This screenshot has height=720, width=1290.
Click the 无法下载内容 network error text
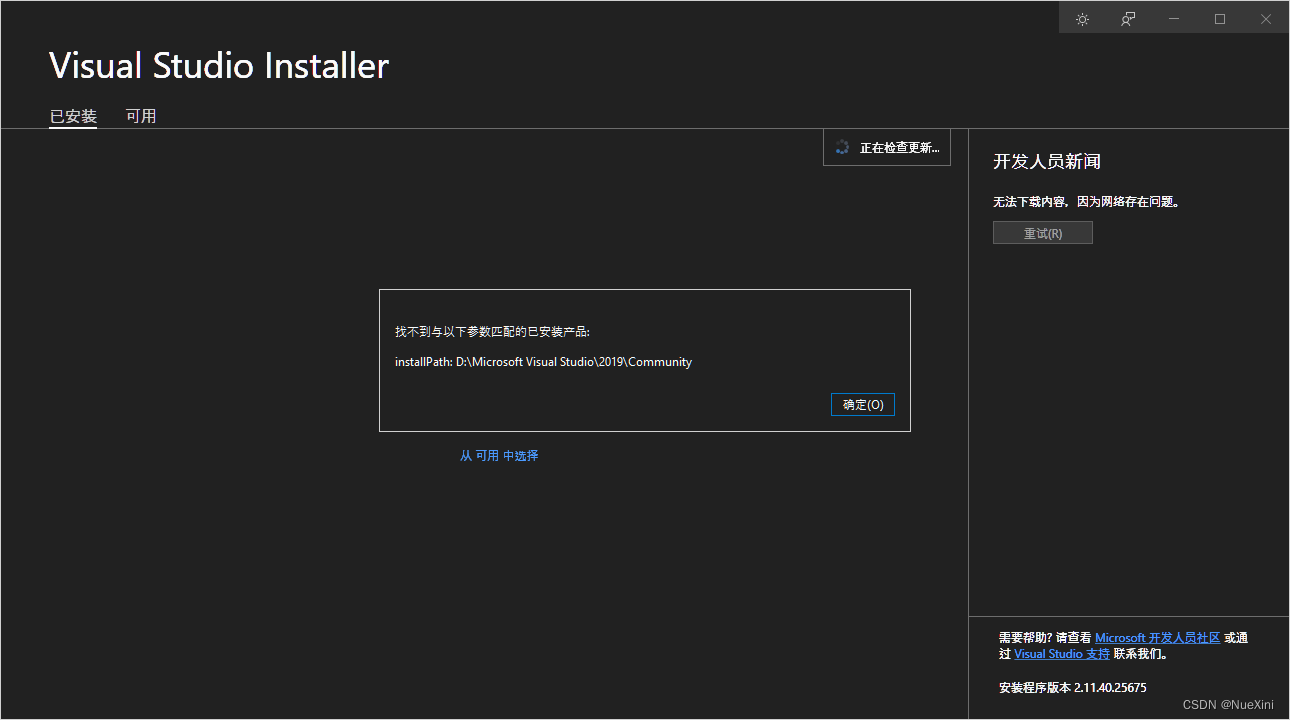click(x=1087, y=202)
